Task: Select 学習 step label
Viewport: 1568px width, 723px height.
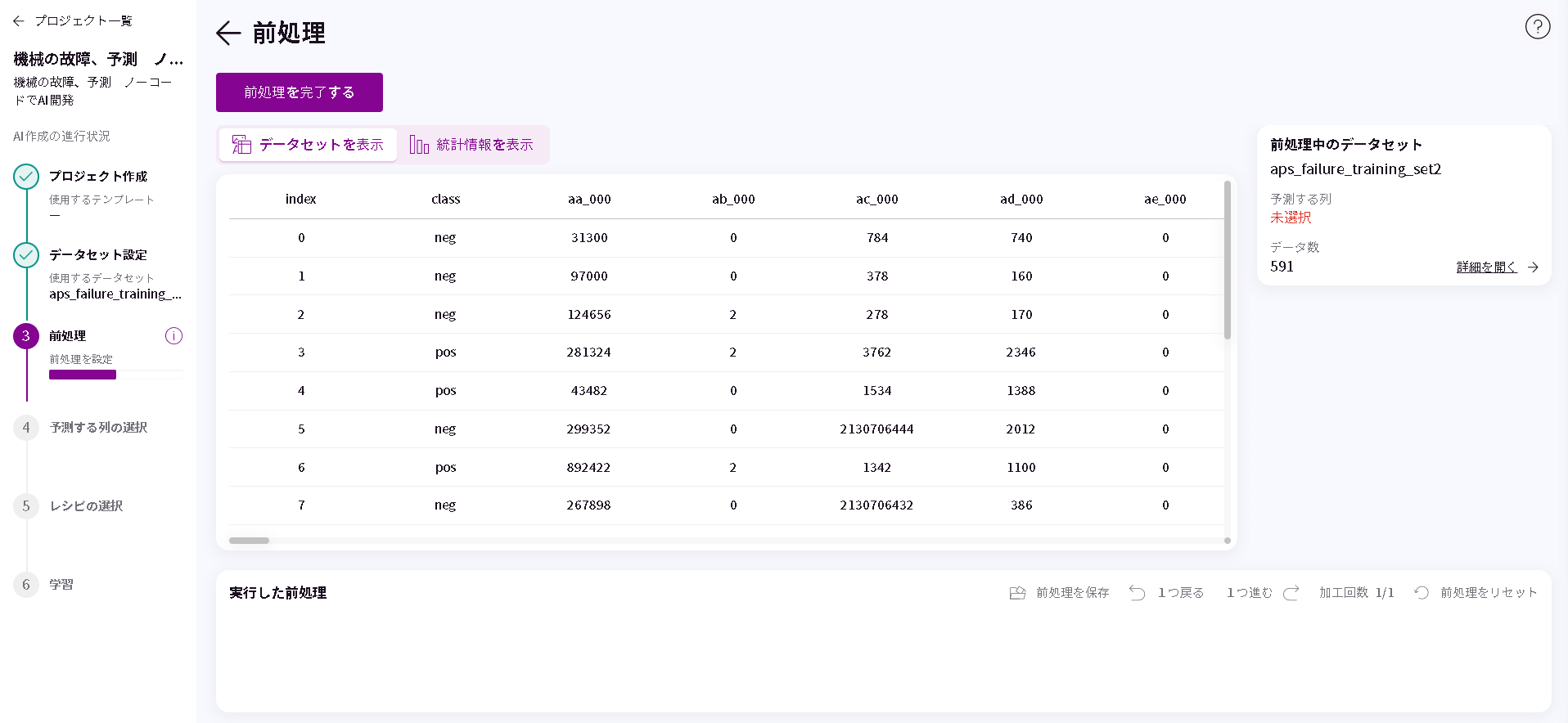Action: 61,585
